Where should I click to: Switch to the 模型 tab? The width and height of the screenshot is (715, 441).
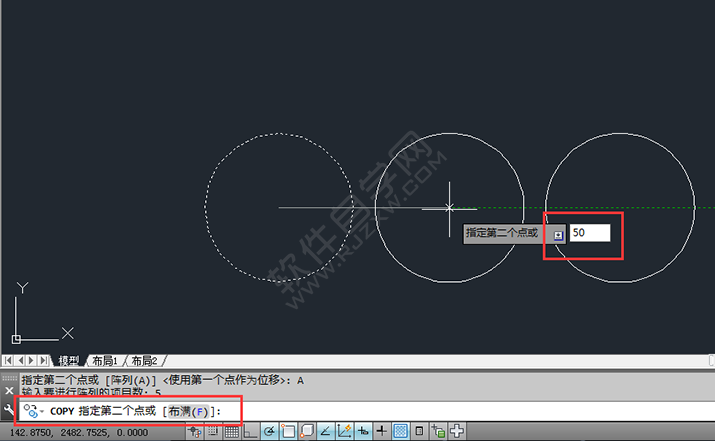pos(68,361)
